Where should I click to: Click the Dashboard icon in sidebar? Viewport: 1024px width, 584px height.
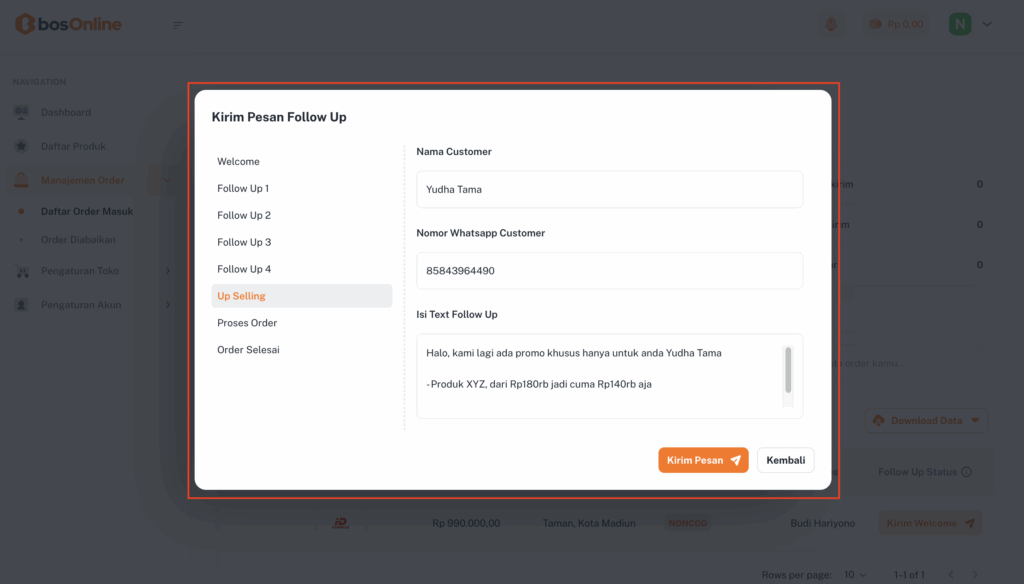click(21, 112)
